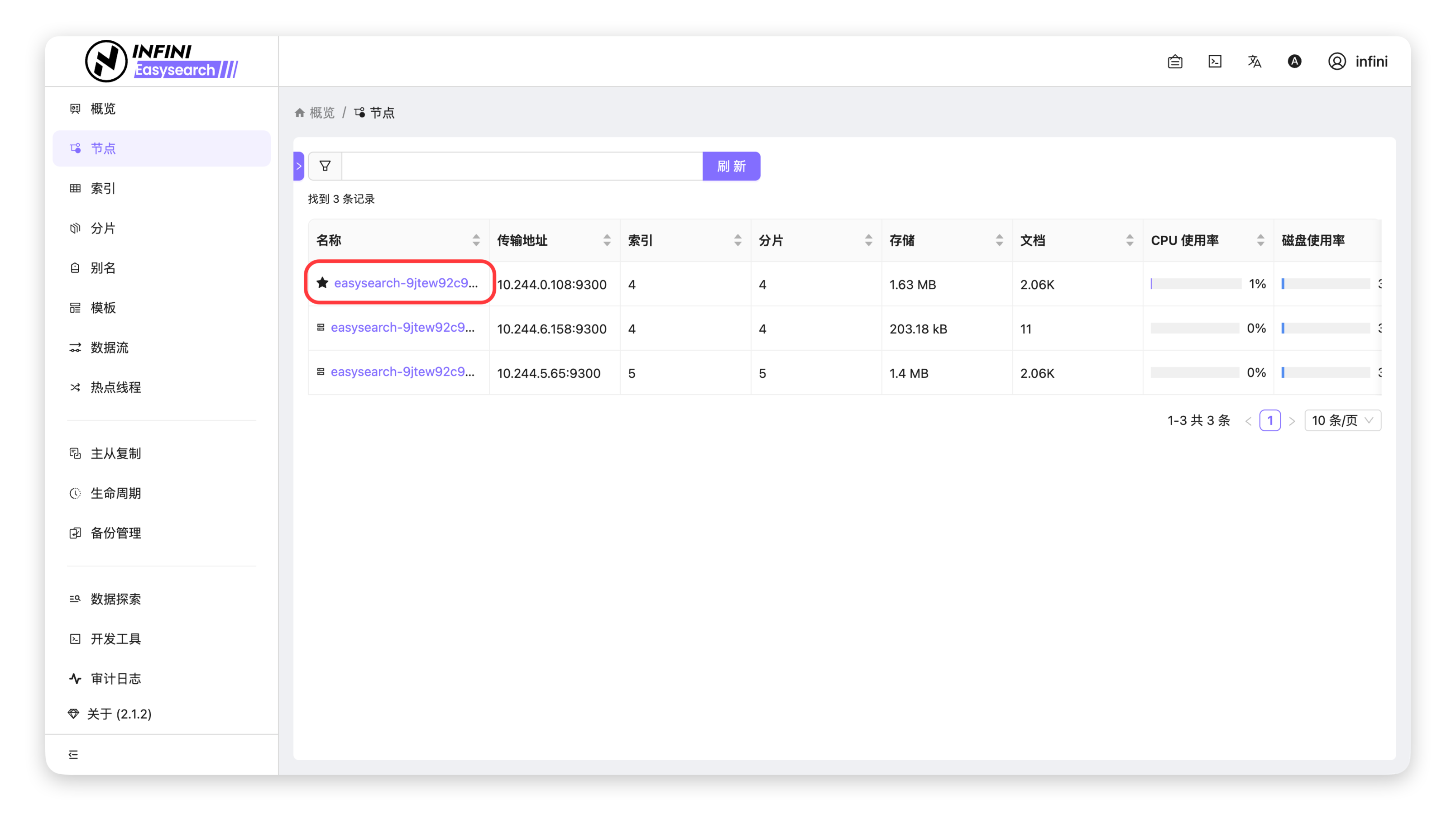Click the home icon in breadcrumb

pyautogui.click(x=300, y=113)
